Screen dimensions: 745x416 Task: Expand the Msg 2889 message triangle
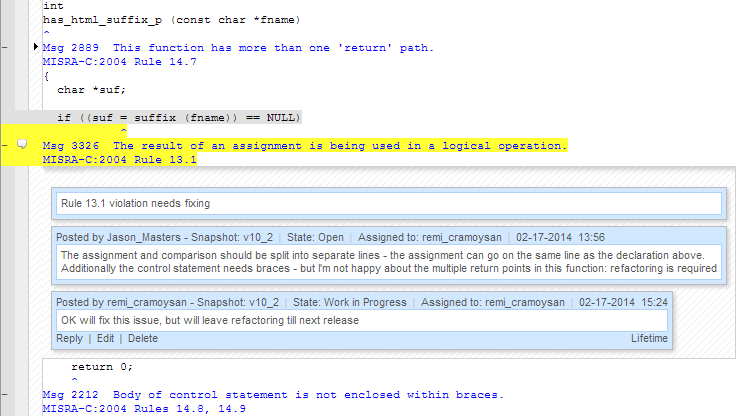(x=36, y=47)
